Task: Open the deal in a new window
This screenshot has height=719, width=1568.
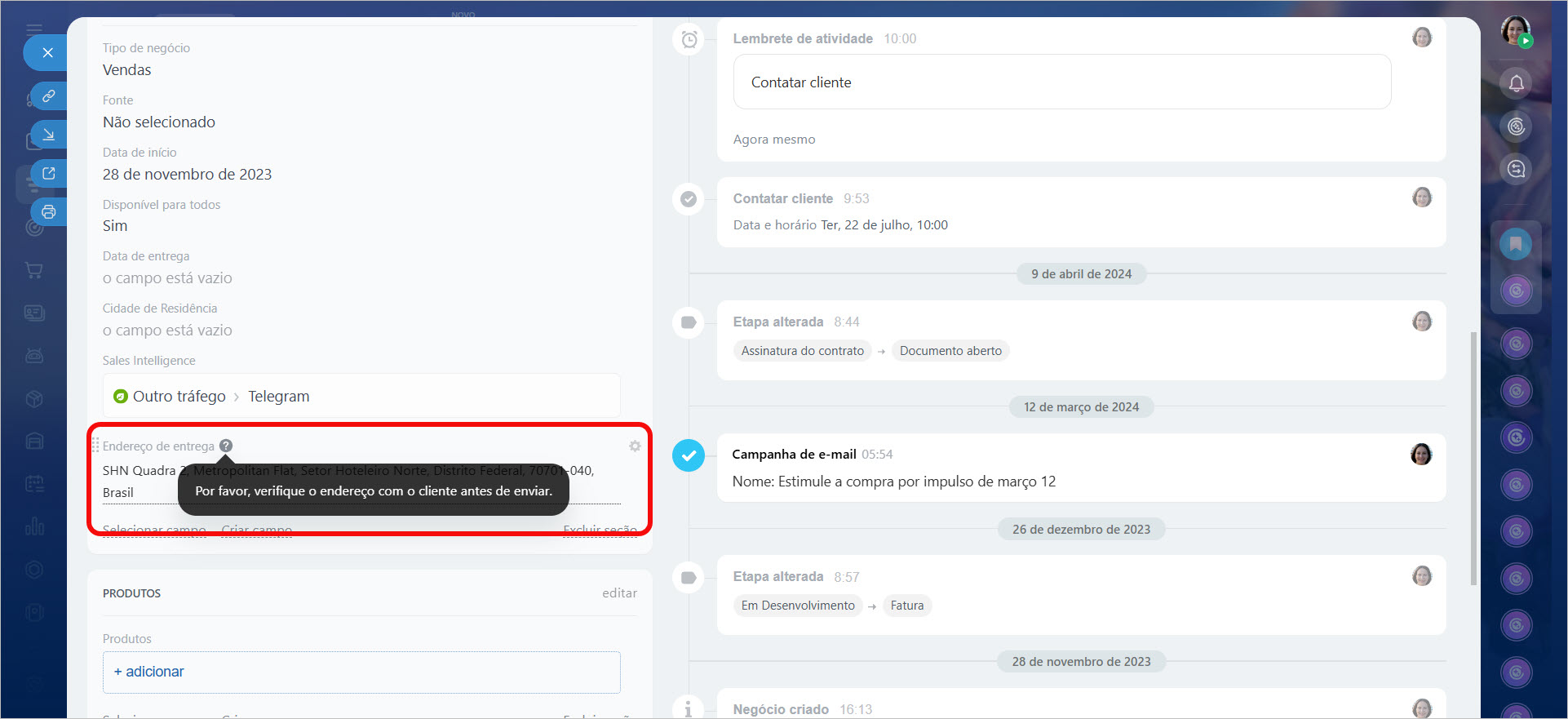Action: [x=48, y=173]
